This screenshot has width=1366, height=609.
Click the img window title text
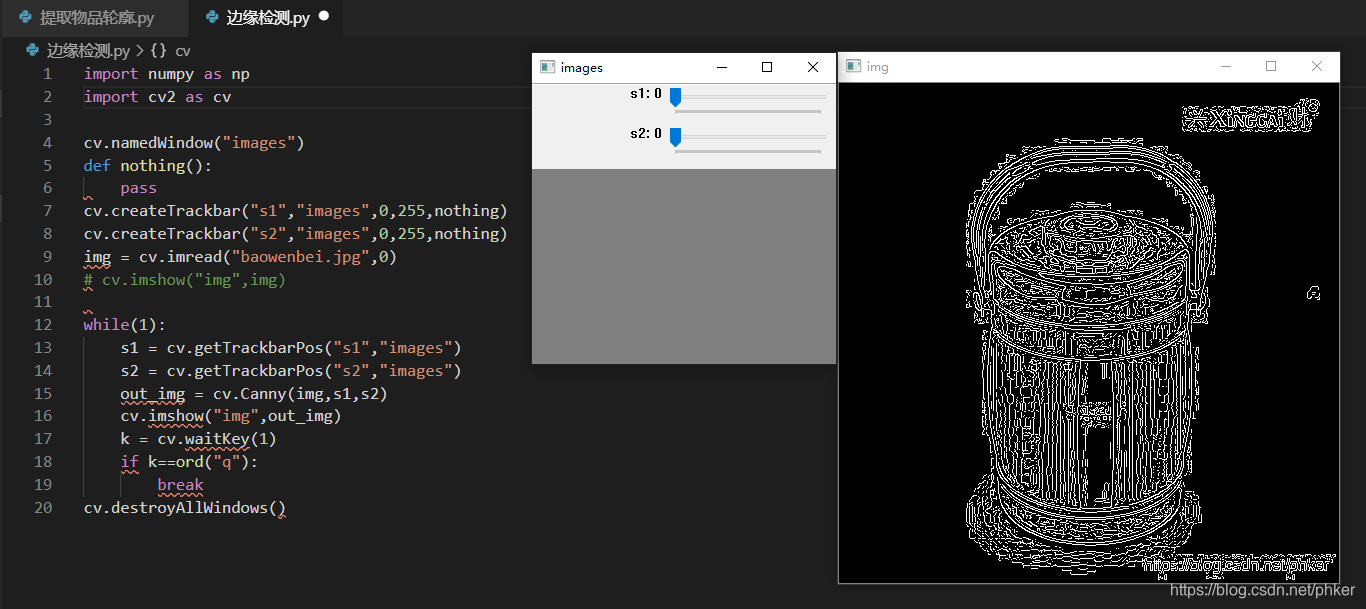pos(878,66)
